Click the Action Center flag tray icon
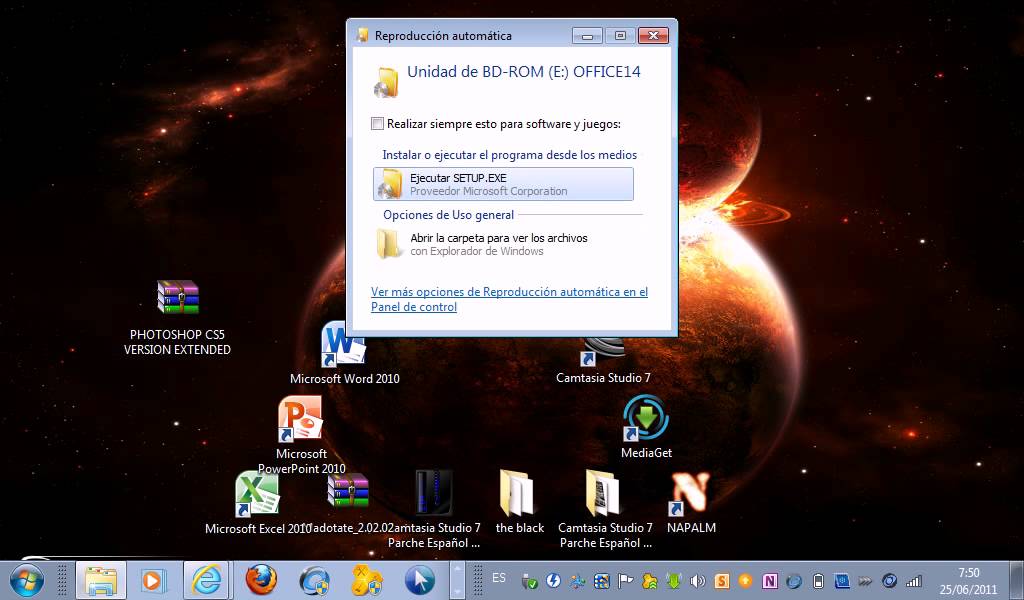1024x600 pixels. (626, 580)
